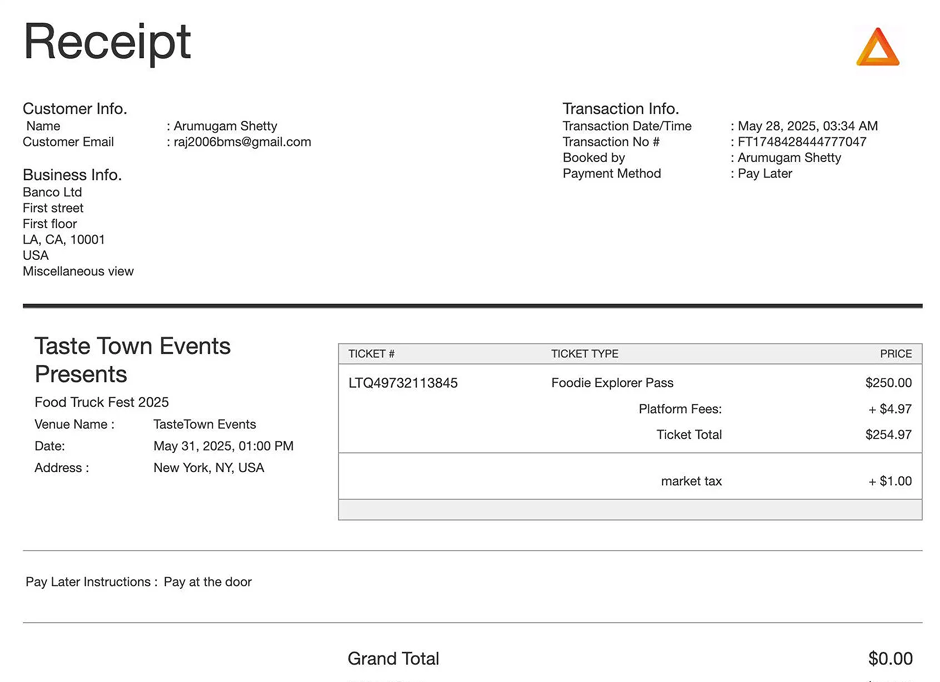
Task: Select the Ticket Total value $254.97
Action: pos(888,435)
